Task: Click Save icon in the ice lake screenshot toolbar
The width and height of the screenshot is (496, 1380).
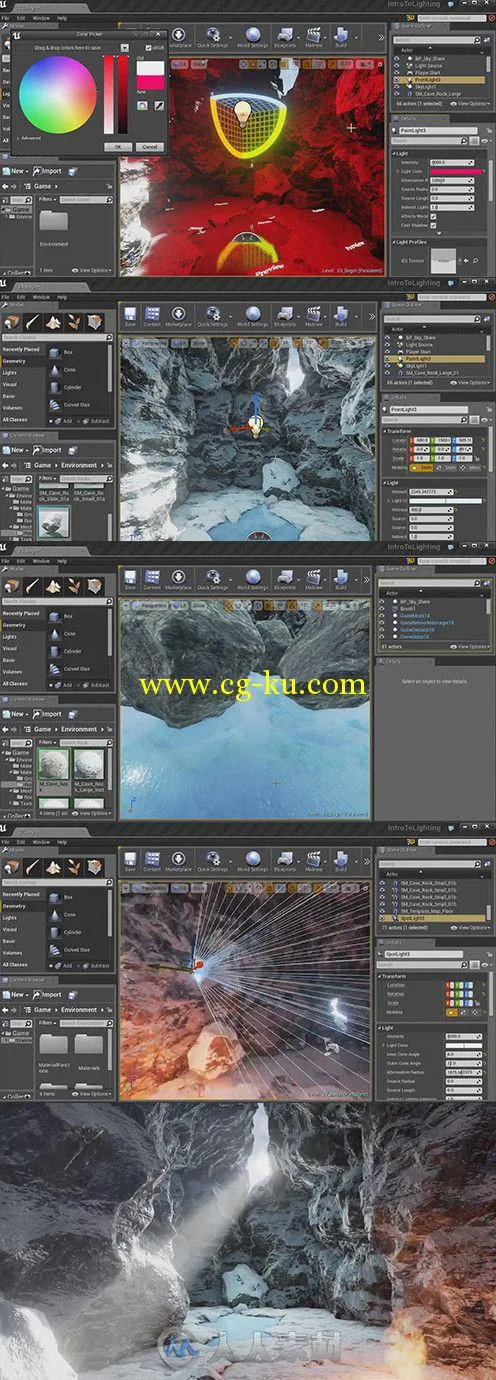Action: point(130,580)
